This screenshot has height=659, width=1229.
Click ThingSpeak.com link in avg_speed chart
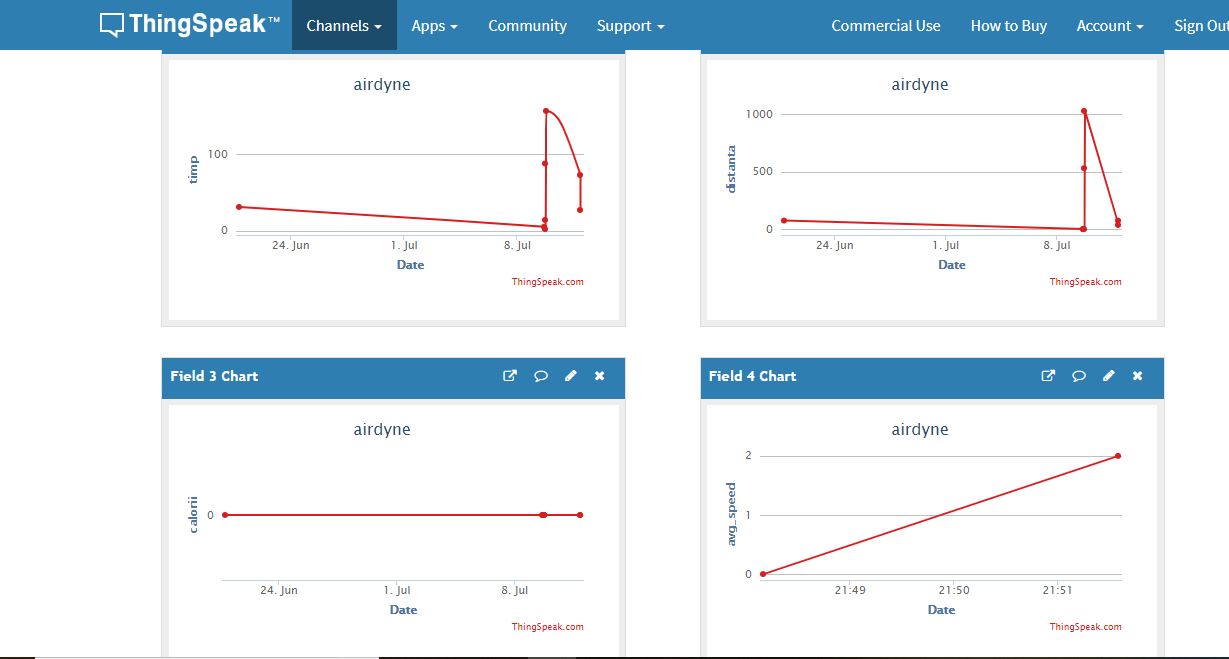[1085, 627]
